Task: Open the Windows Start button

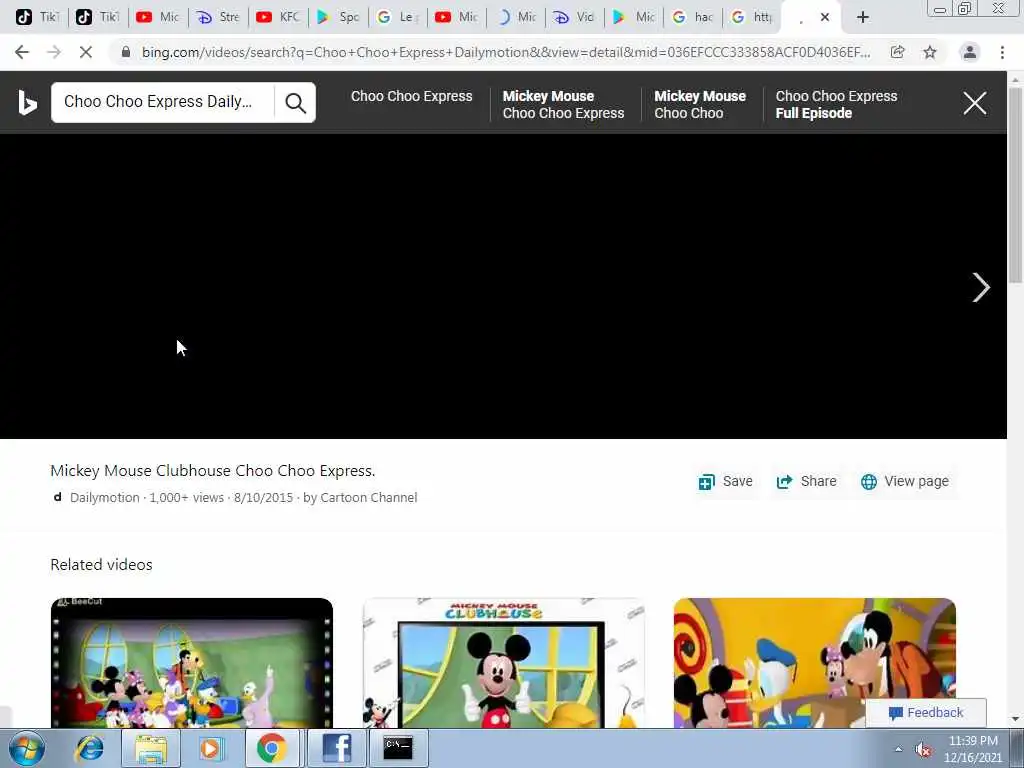Action: (x=27, y=748)
